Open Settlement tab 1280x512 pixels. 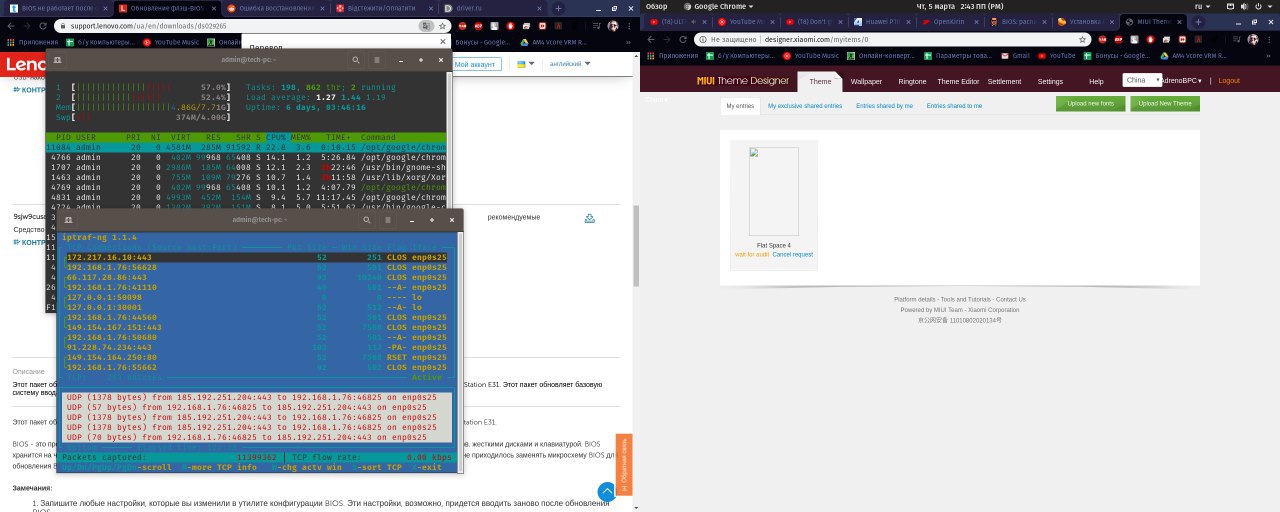pos(1005,81)
